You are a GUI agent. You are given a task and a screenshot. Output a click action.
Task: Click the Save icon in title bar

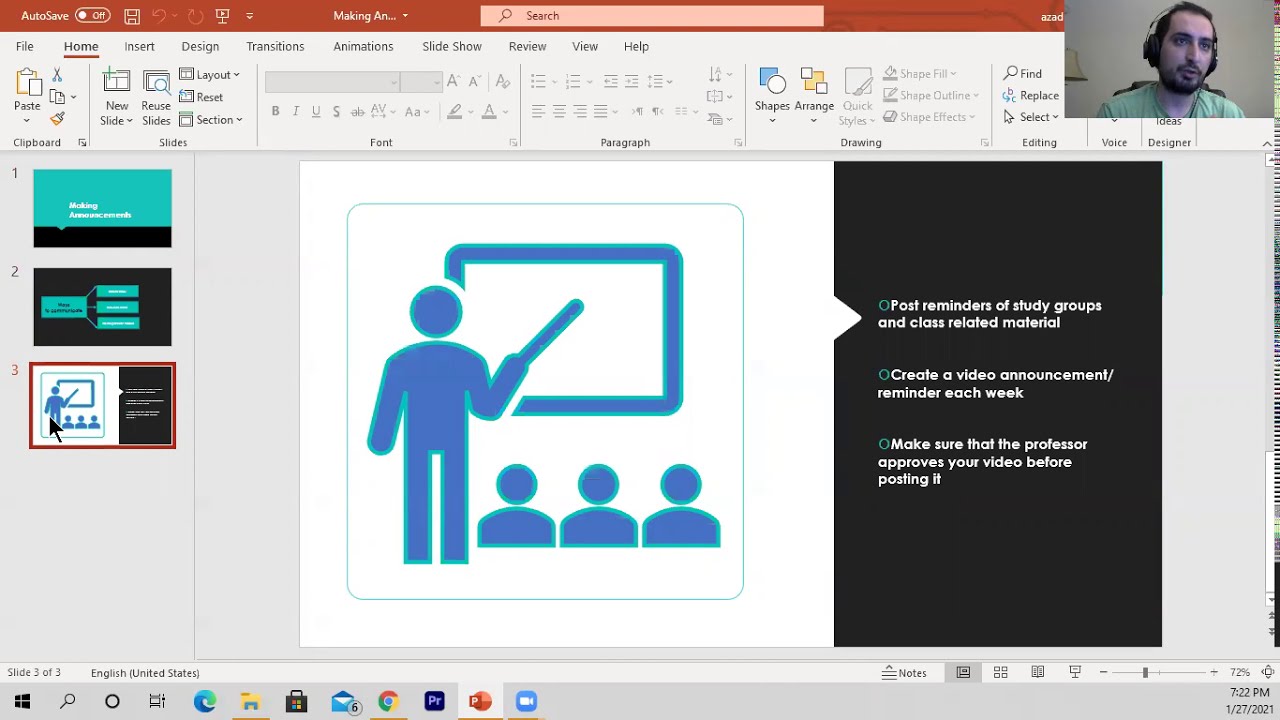tap(132, 15)
